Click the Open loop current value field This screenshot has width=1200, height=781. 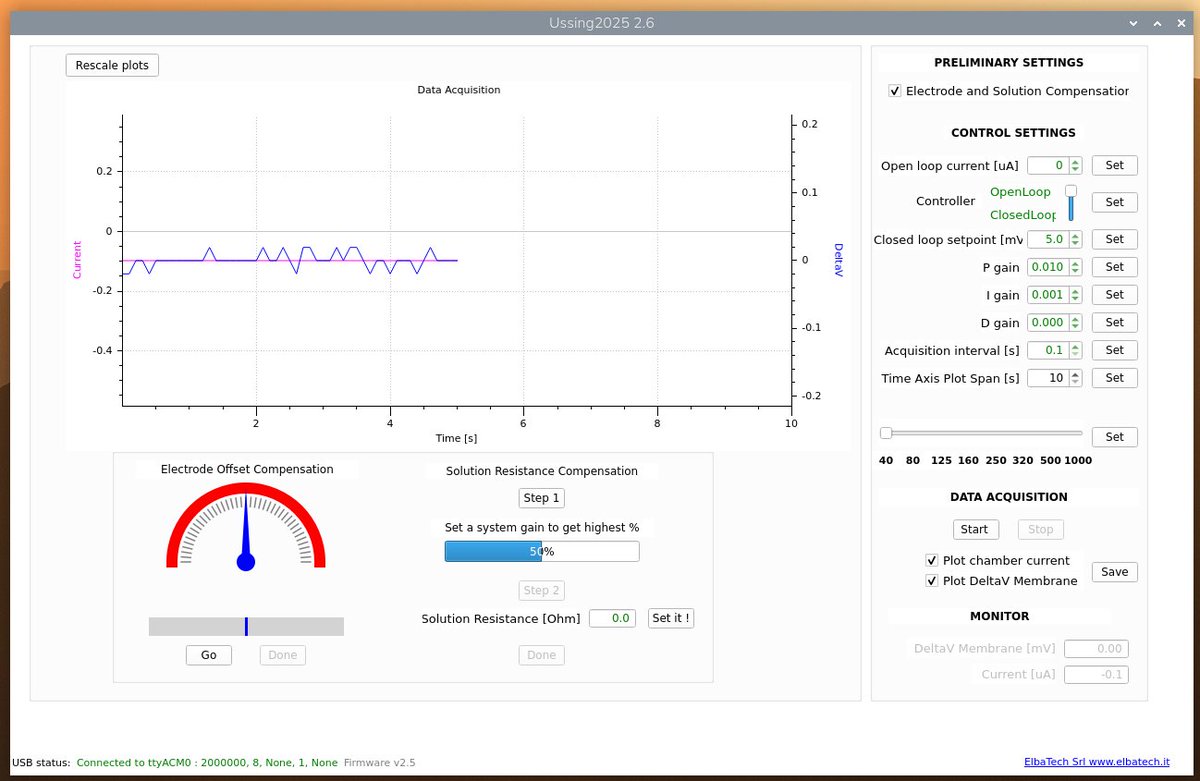pyautogui.click(x=1048, y=166)
